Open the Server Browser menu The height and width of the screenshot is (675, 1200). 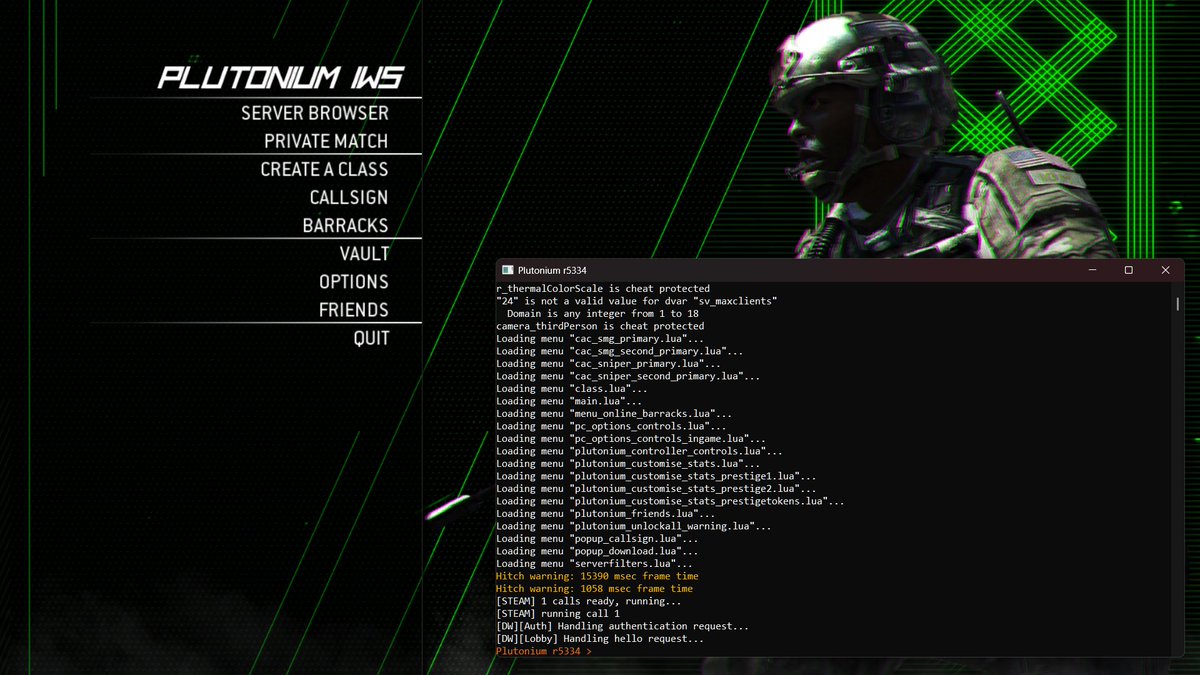click(x=314, y=113)
